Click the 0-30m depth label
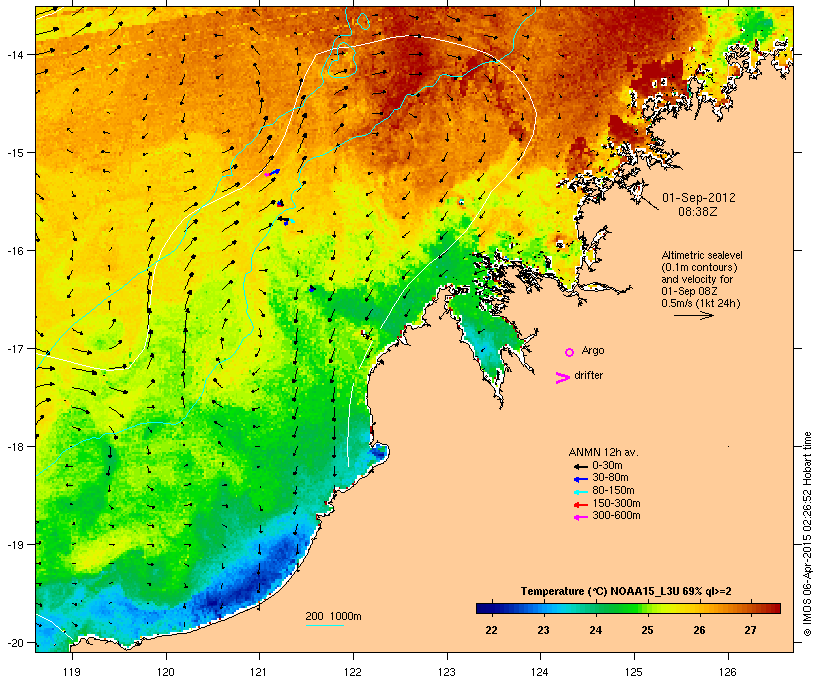The height and width of the screenshot is (680, 820). pos(607,466)
